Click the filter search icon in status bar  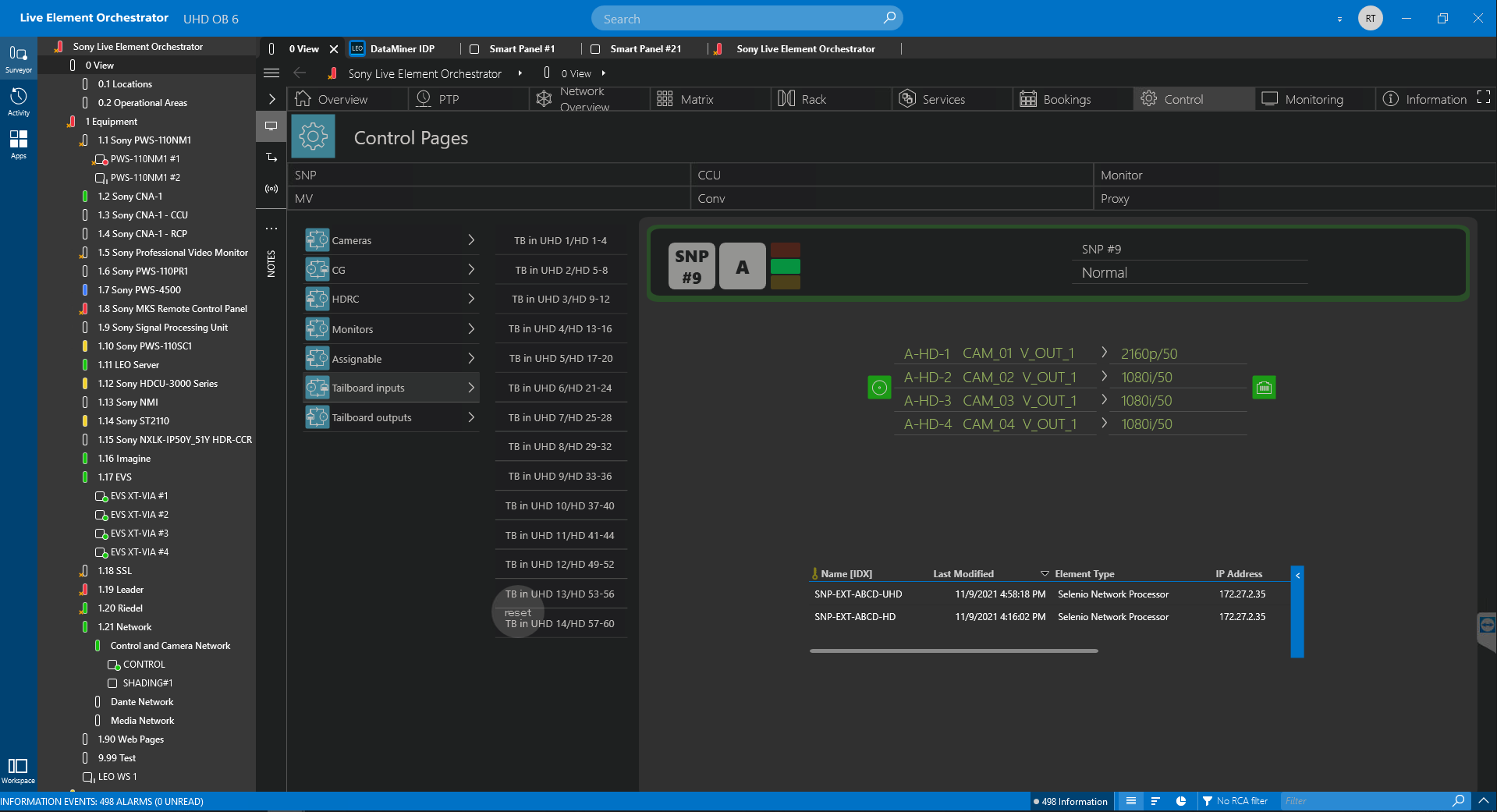pyautogui.click(x=1459, y=801)
